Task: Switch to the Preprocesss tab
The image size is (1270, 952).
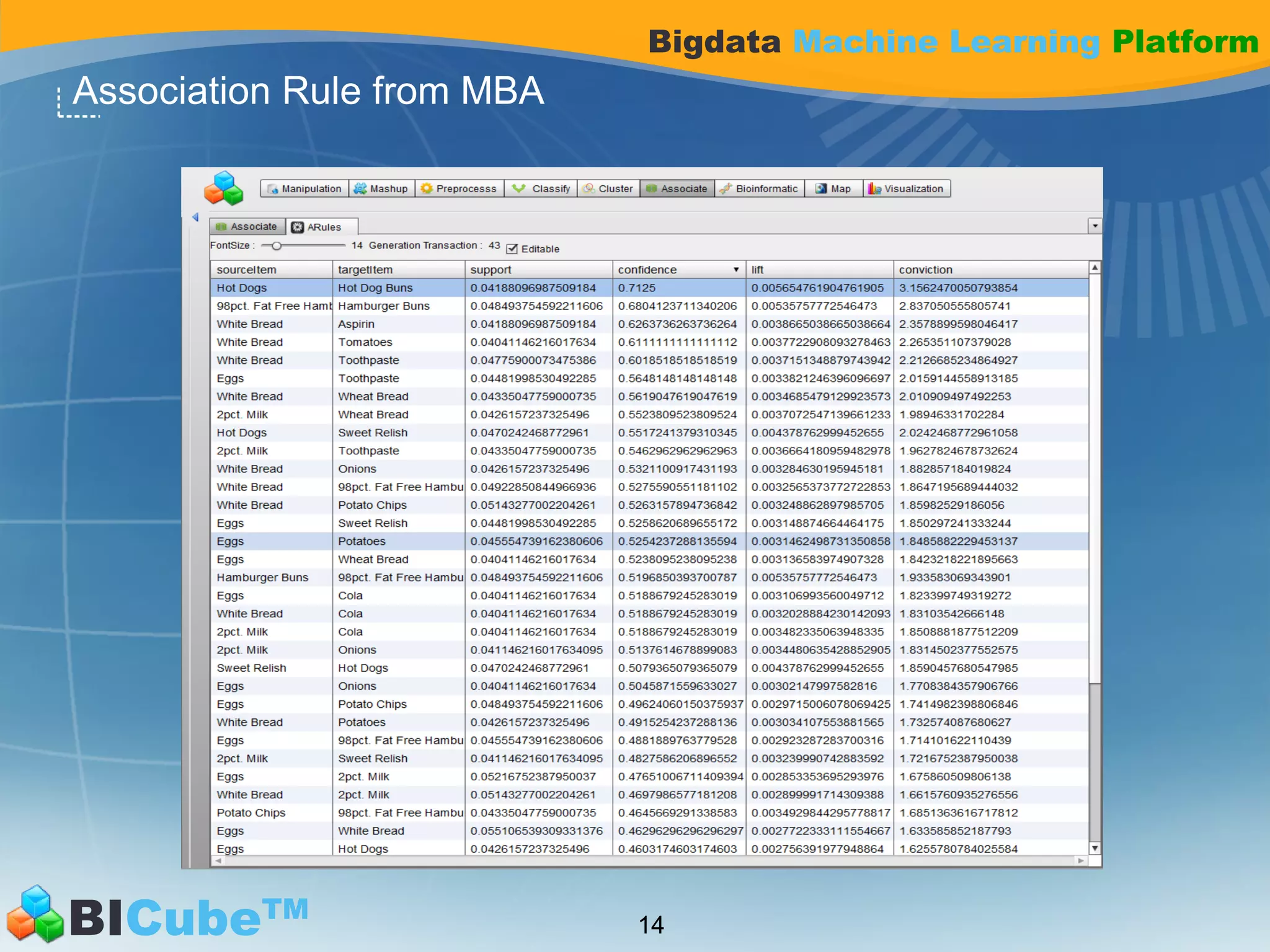Action: click(x=459, y=188)
